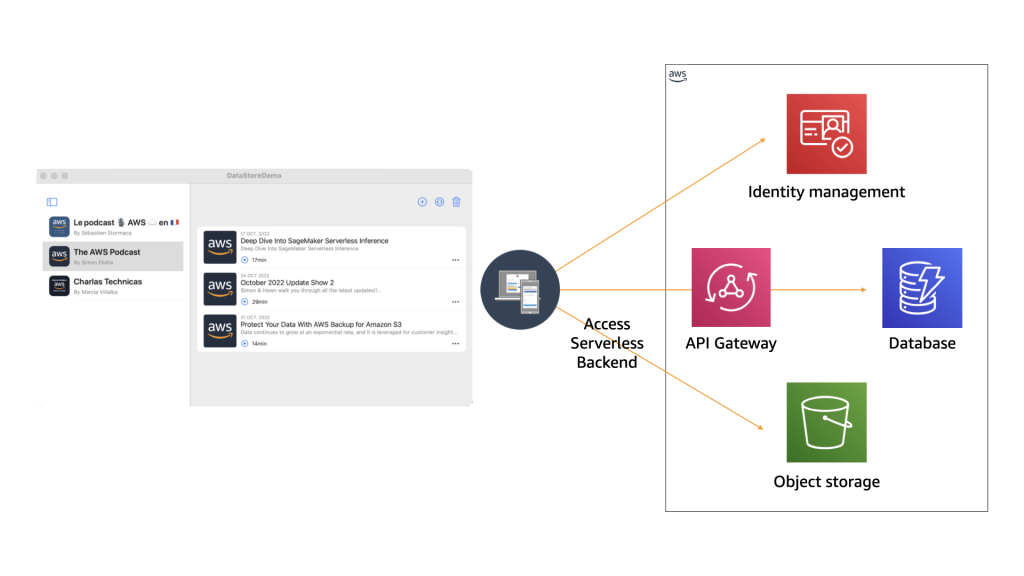Click the 29min duration label

coord(260,302)
